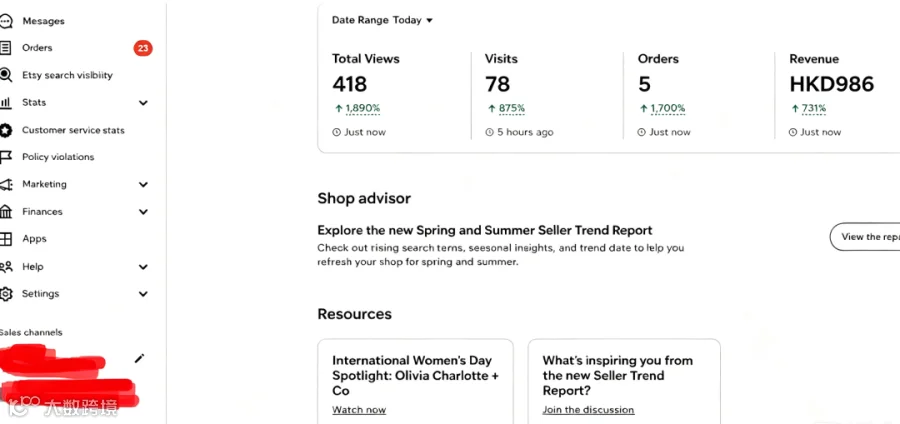Expand the Marketing submenu chevron

point(143,185)
